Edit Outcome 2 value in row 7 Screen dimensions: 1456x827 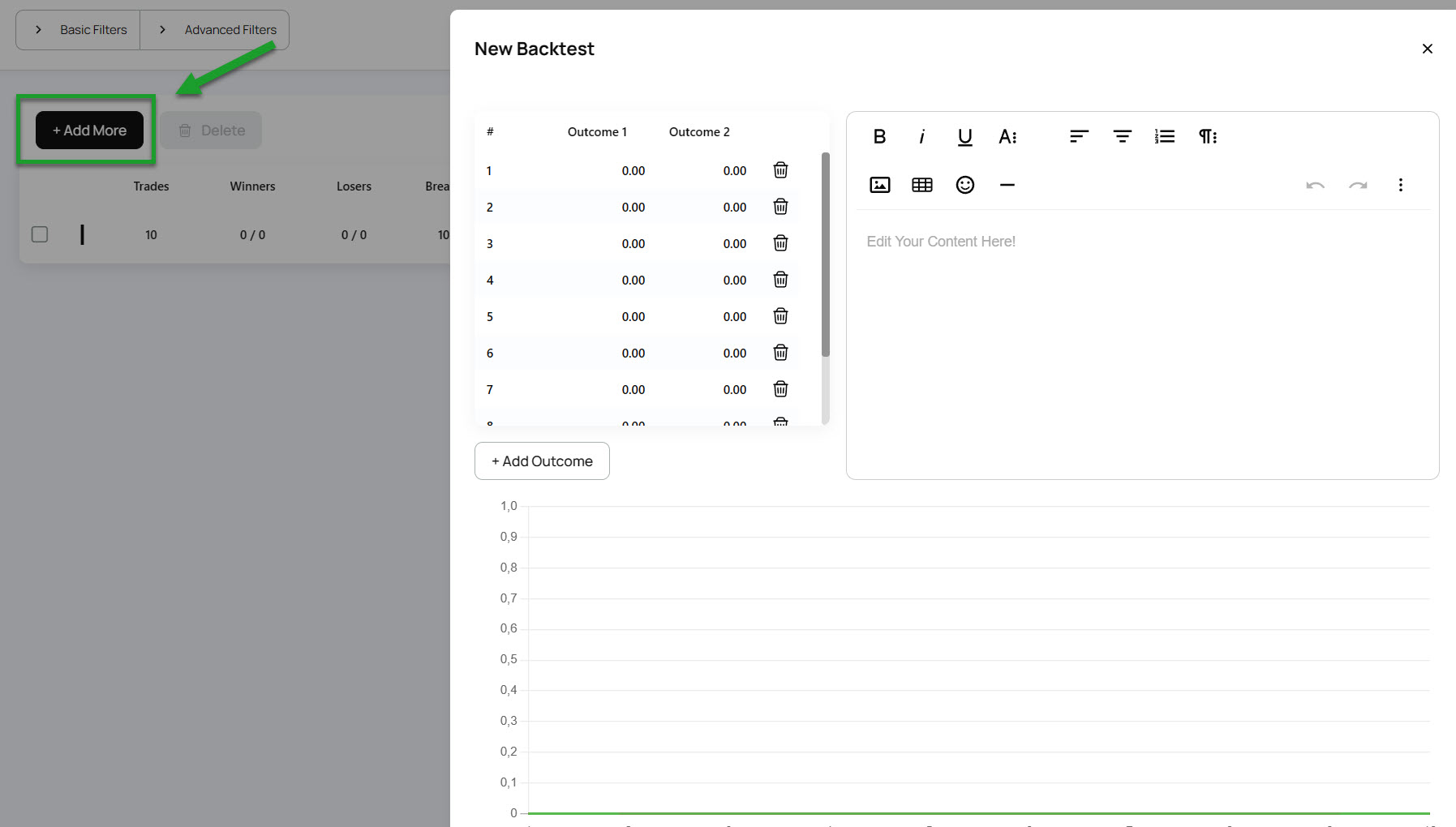point(735,390)
